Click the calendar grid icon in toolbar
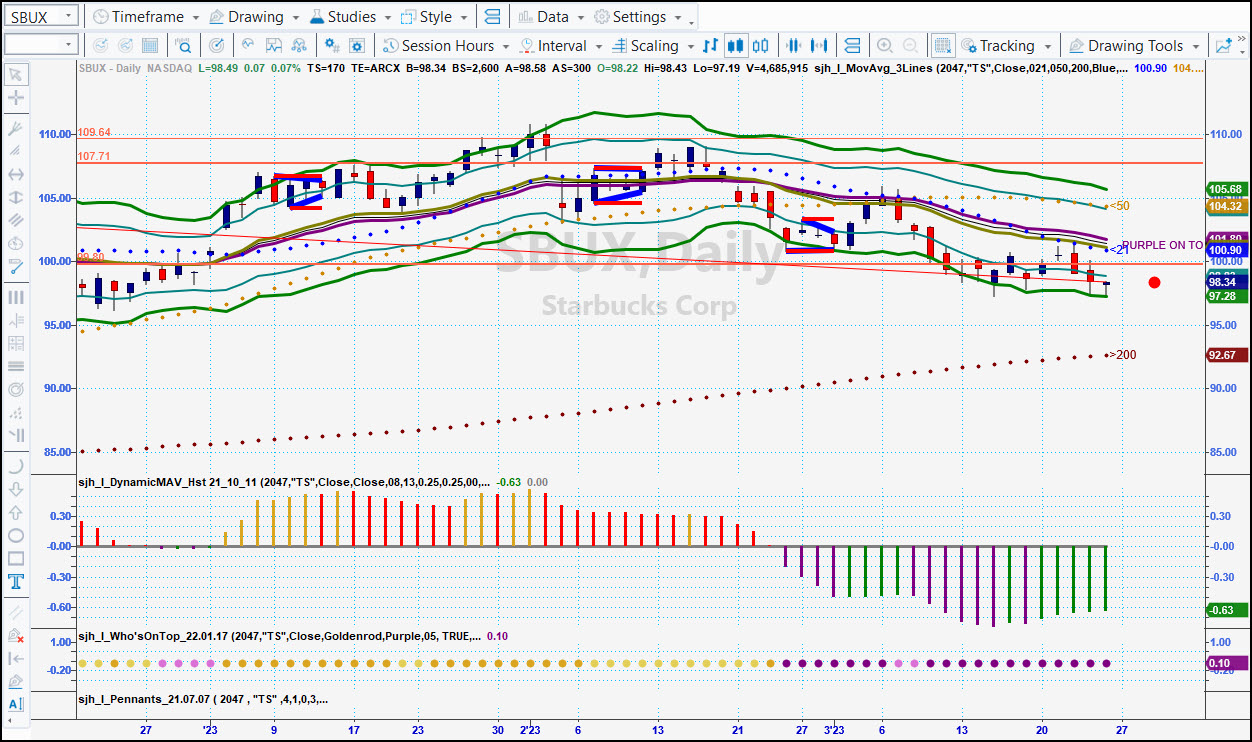Viewport: 1252px width, 742px height. pos(150,46)
